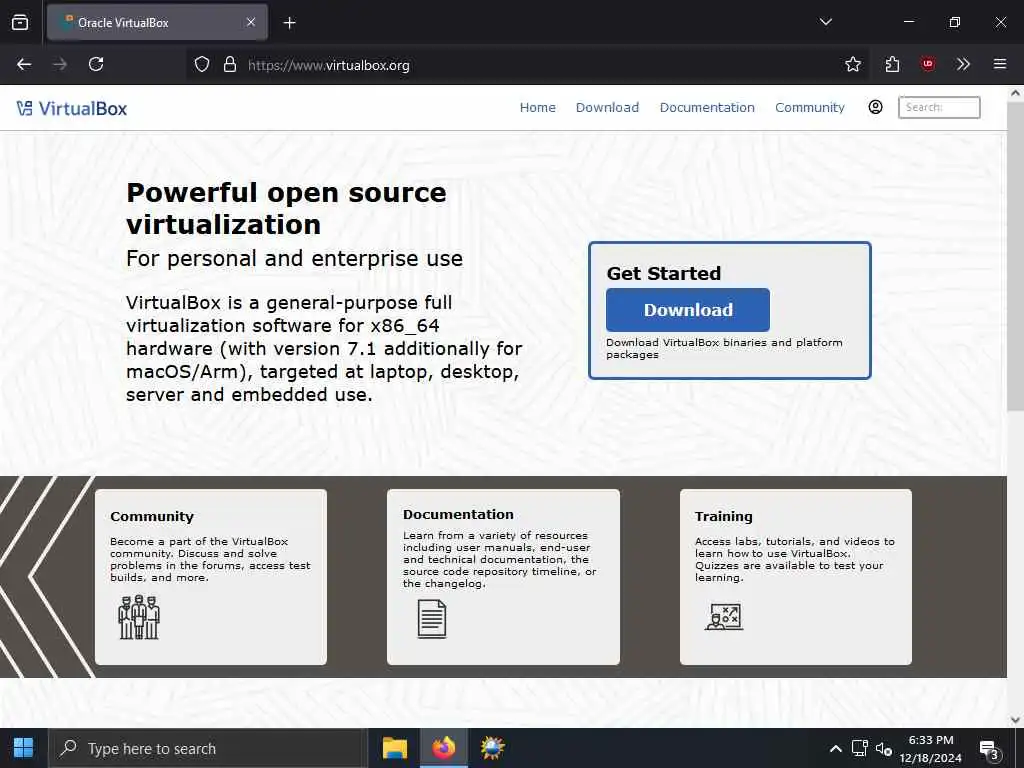Click the uBlock Origin extension icon

coord(927,64)
